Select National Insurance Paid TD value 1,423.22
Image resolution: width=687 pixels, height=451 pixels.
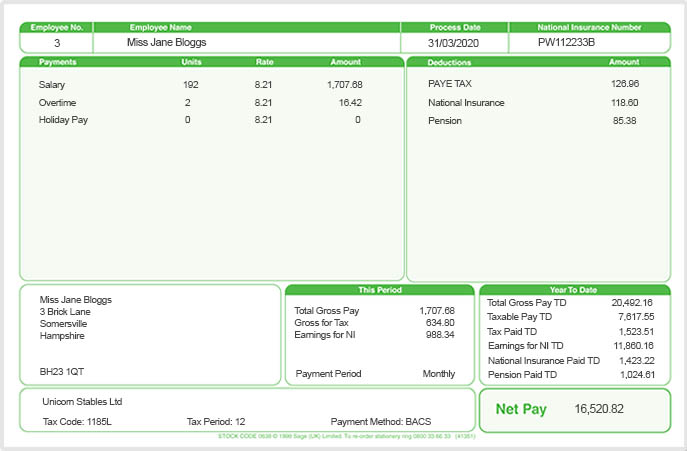(637, 361)
